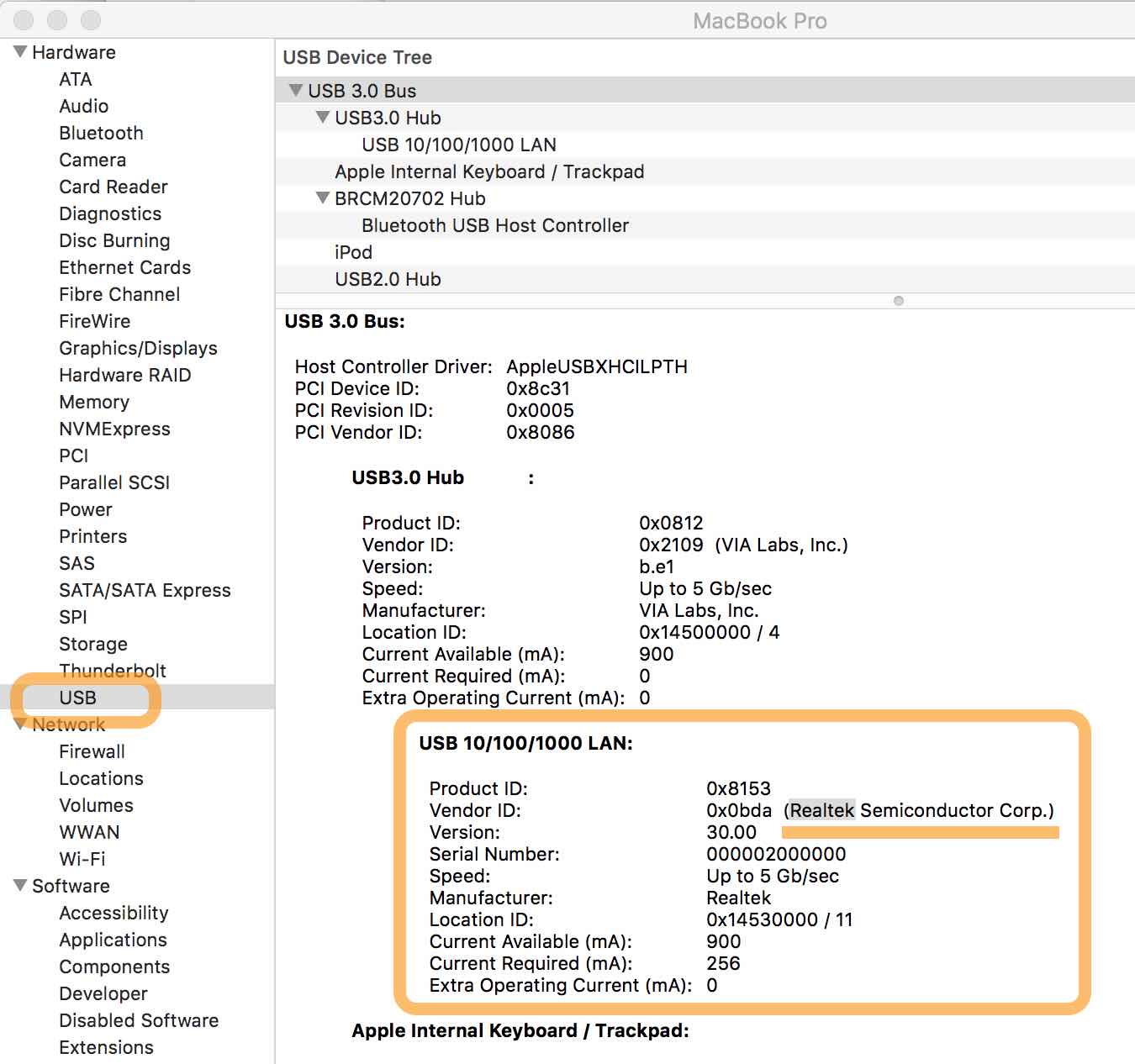
Task: Select FireWire in the sidebar
Action: pos(94,321)
